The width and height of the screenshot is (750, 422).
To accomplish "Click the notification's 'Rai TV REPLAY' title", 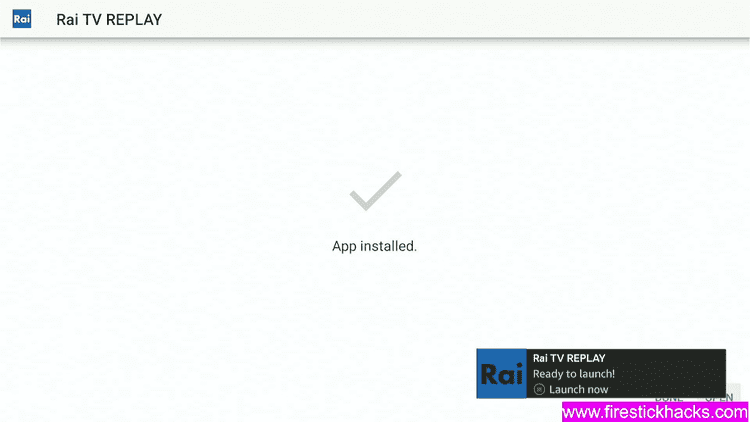I will point(569,358).
